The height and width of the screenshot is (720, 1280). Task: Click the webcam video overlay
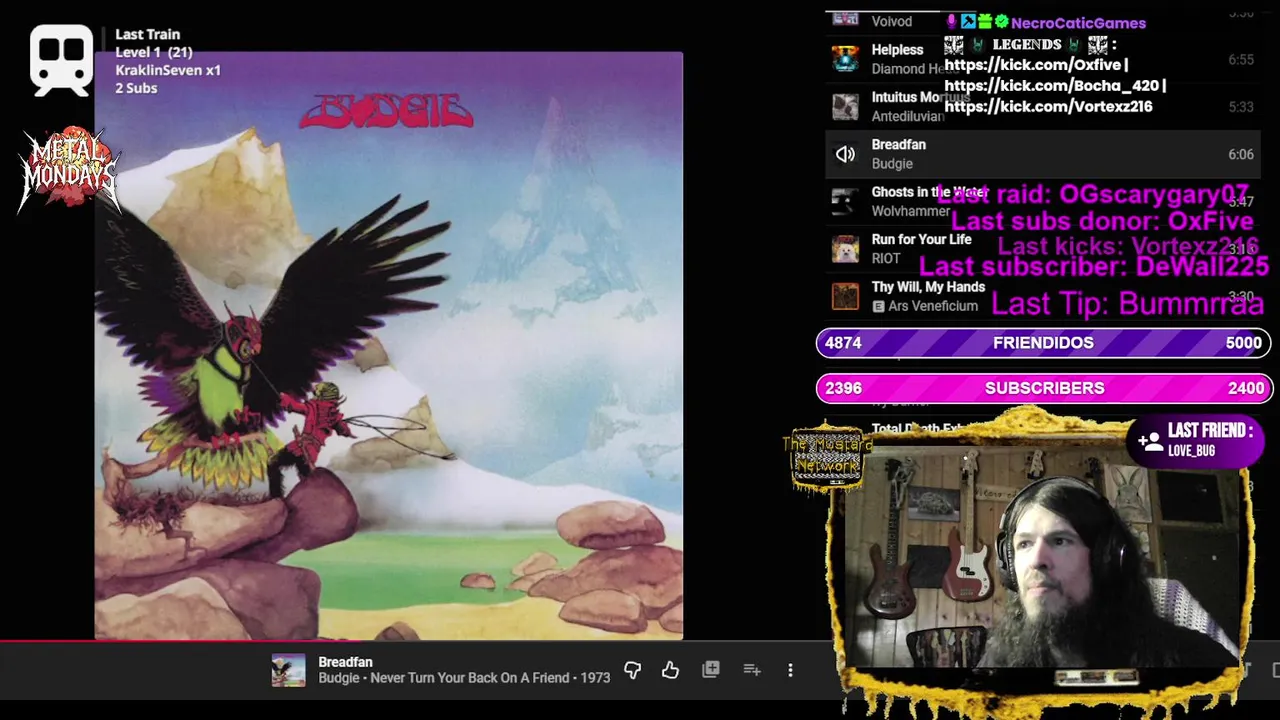(x=1040, y=560)
